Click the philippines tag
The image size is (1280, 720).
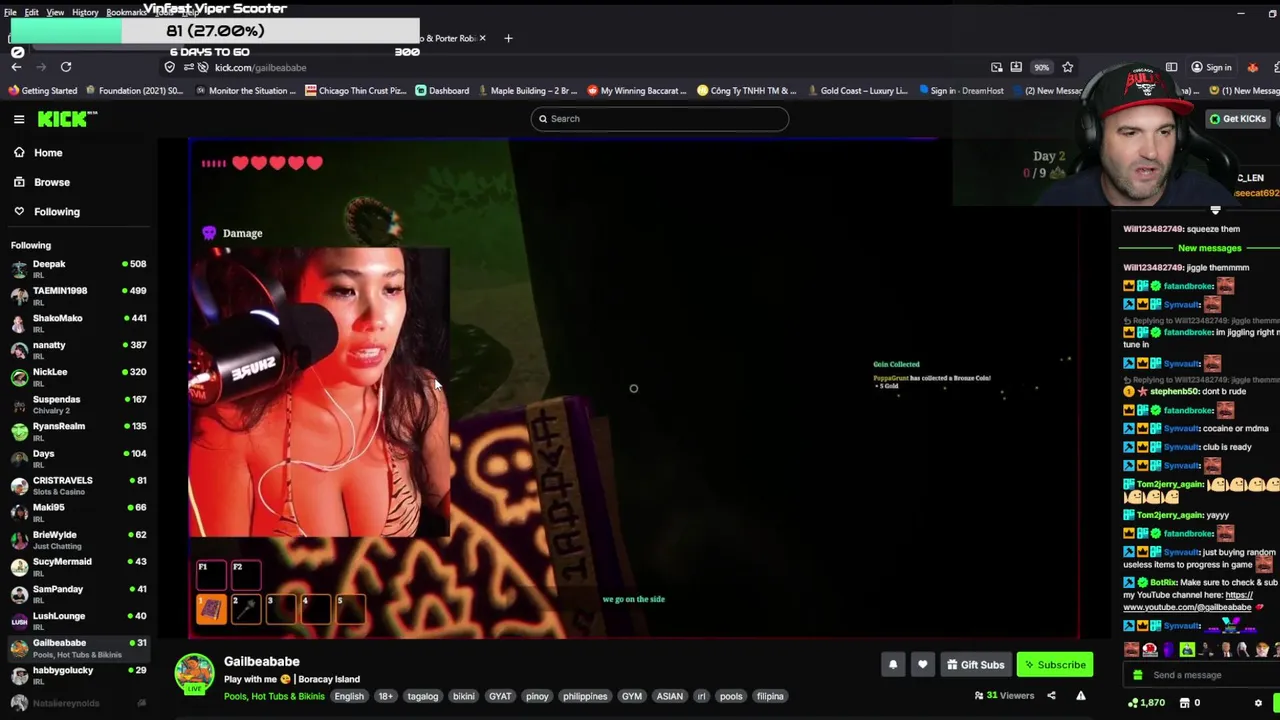coord(585,696)
